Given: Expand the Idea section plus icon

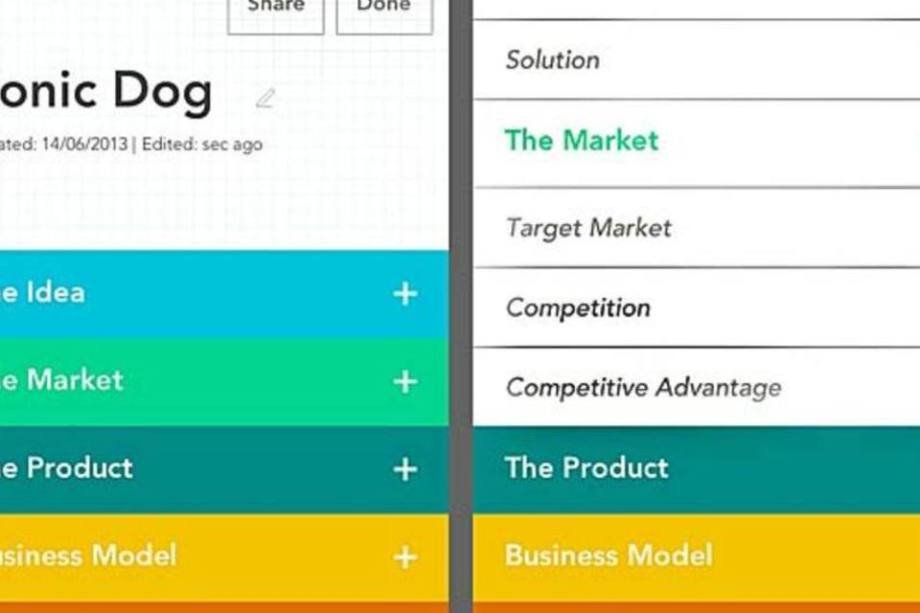Looking at the screenshot, I should tap(405, 294).
